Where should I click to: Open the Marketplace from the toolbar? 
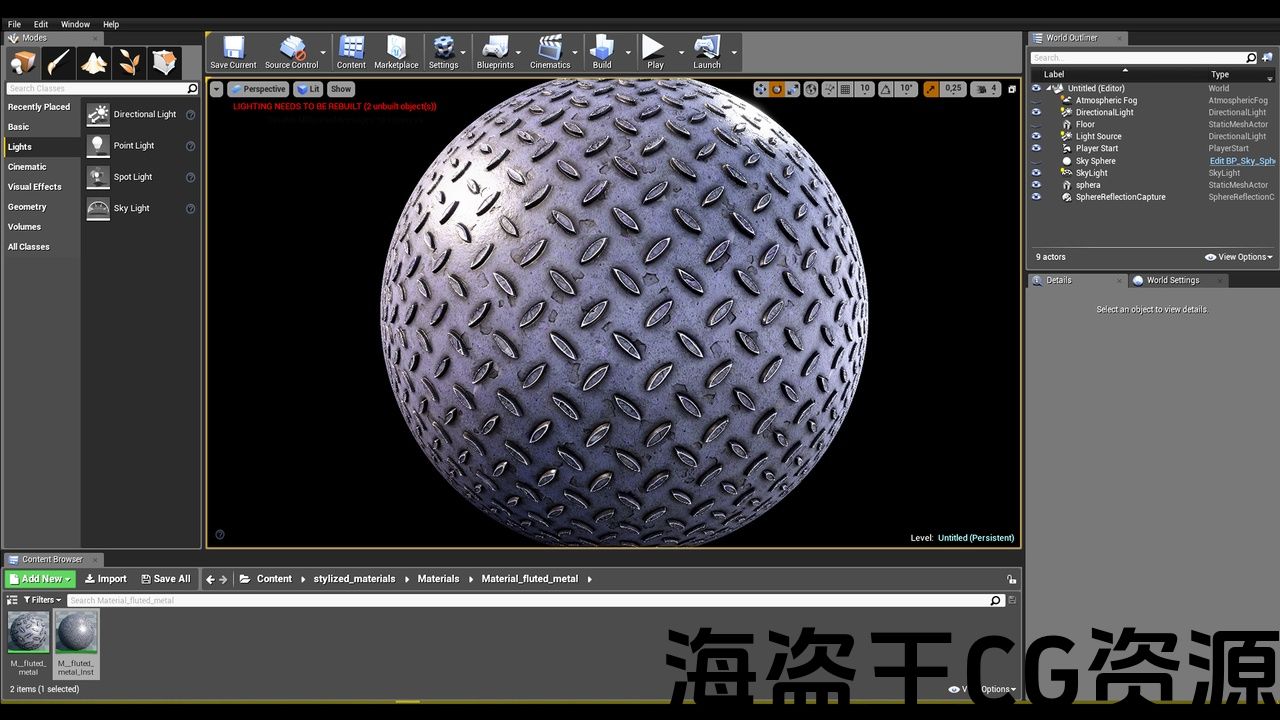(x=396, y=52)
